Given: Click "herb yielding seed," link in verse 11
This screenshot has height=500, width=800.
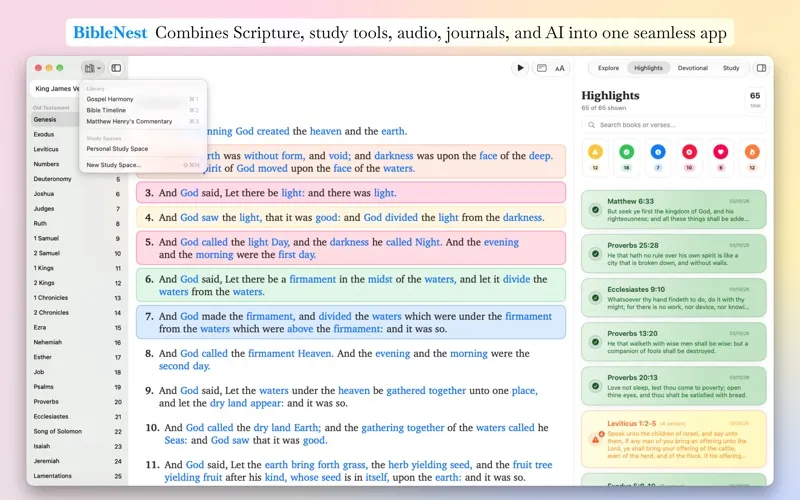Looking at the screenshot, I should tap(430, 465).
